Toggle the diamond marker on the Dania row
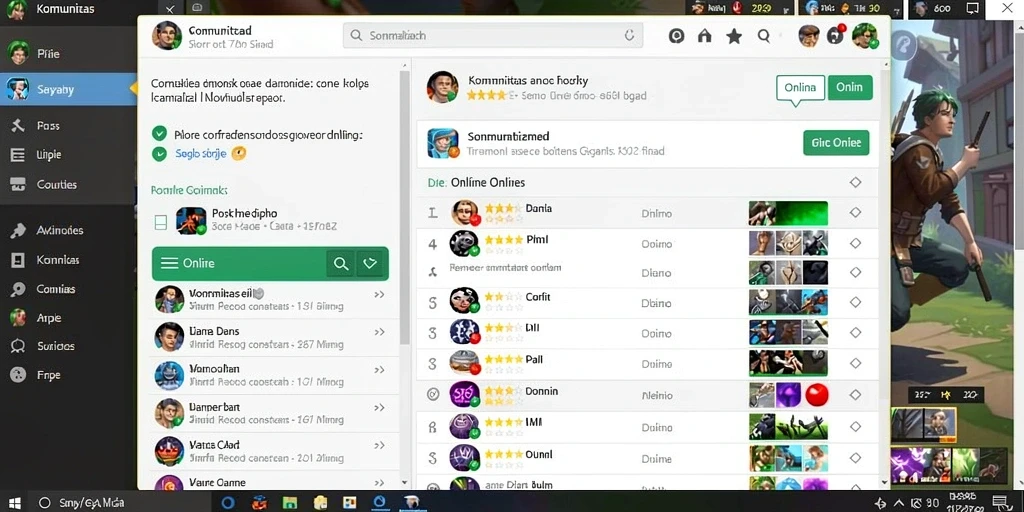Viewport: 1024px width, 512px height. (x=856, y=213)
